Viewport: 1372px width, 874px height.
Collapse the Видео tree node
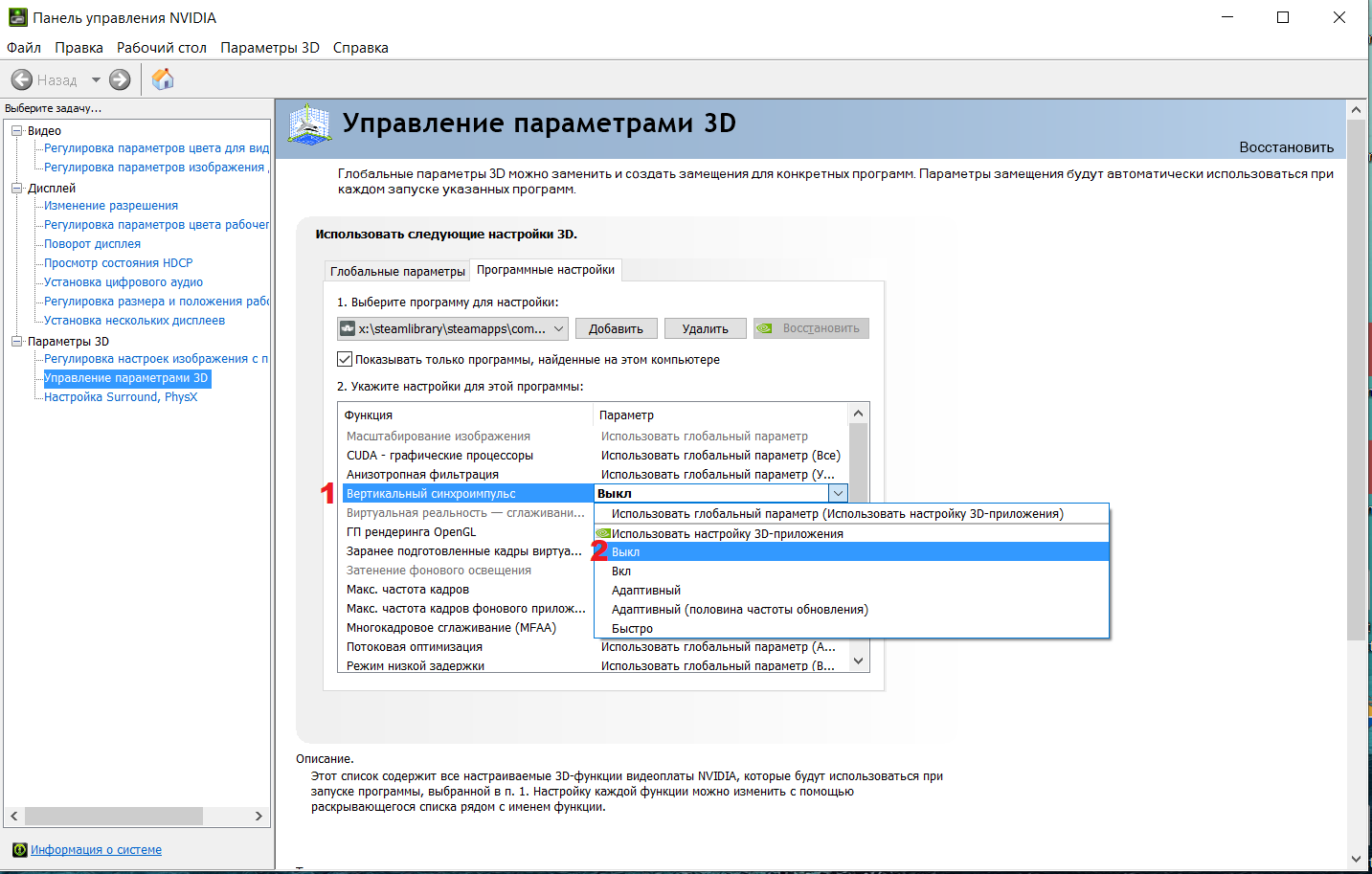pos(17,131)
